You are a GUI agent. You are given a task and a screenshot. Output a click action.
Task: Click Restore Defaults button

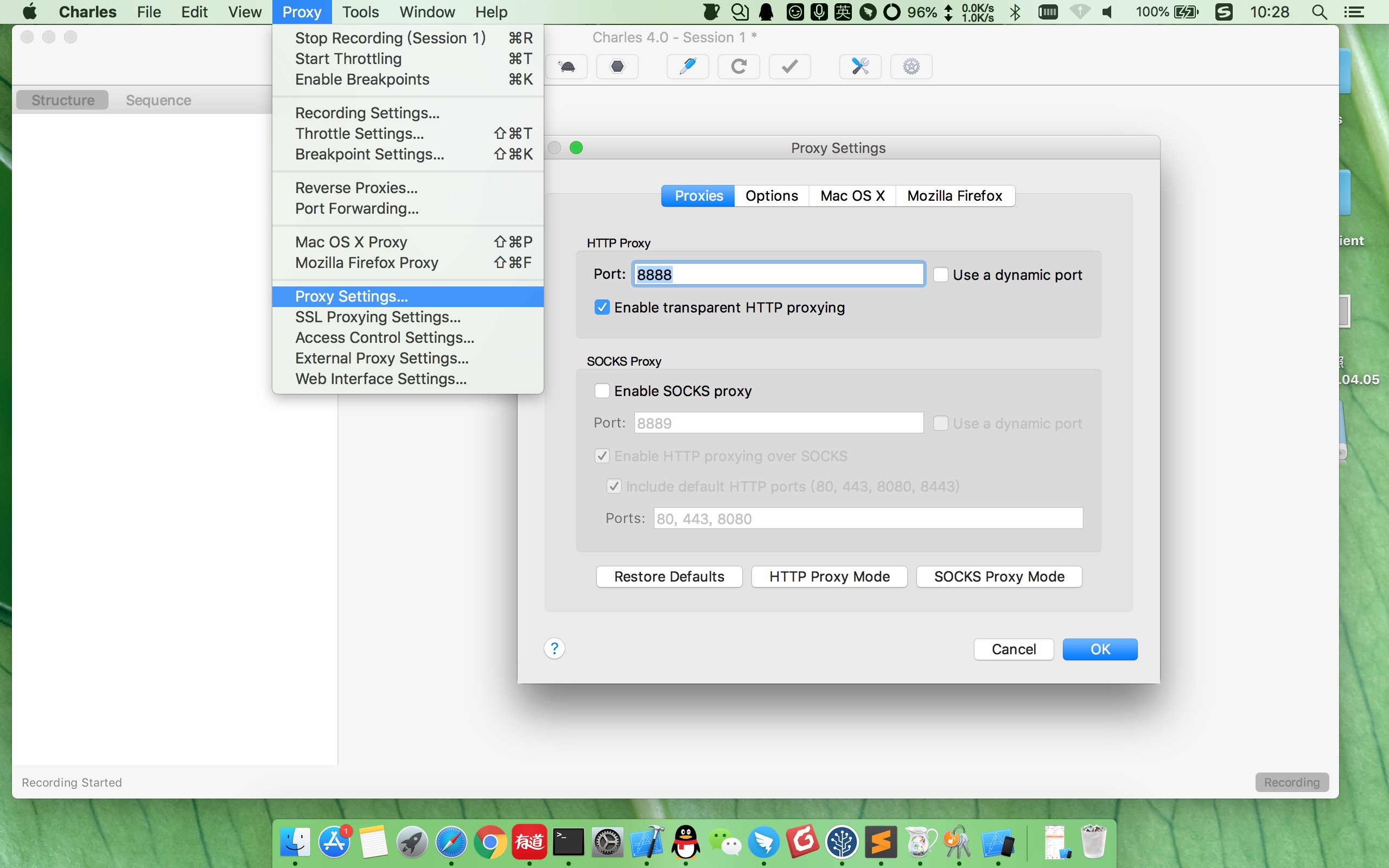[669, 576]
